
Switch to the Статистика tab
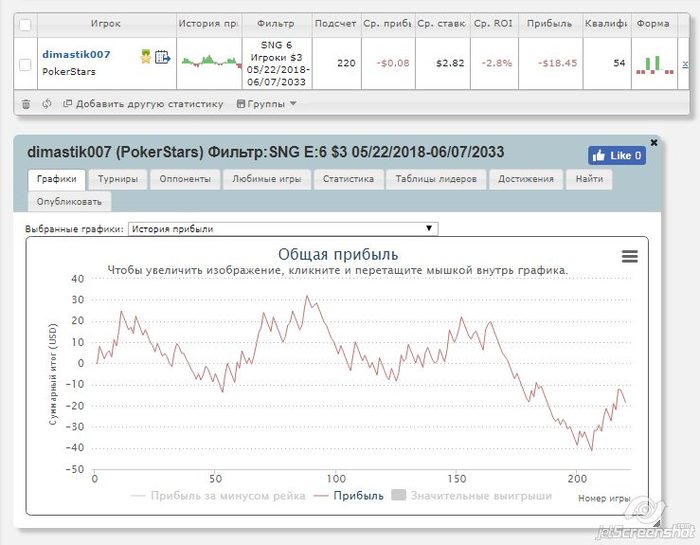[348, 179]
